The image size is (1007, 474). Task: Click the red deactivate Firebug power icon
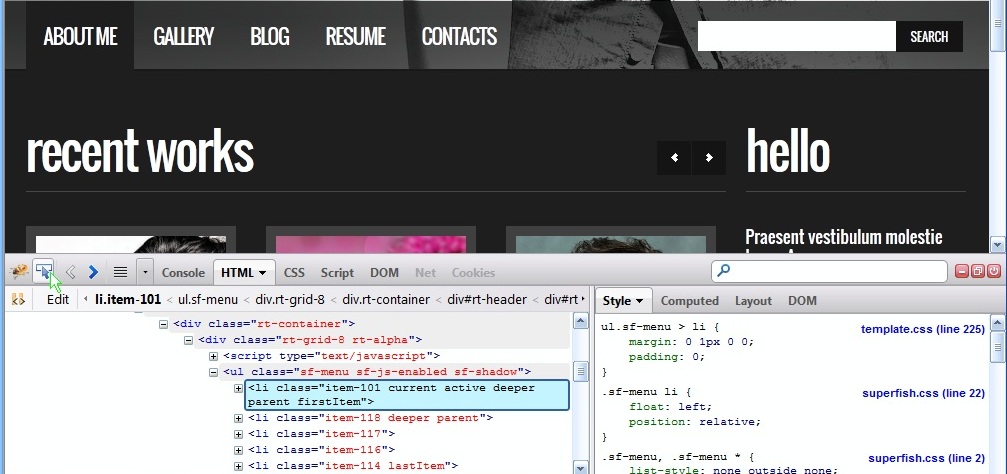(x=994, y=271)
